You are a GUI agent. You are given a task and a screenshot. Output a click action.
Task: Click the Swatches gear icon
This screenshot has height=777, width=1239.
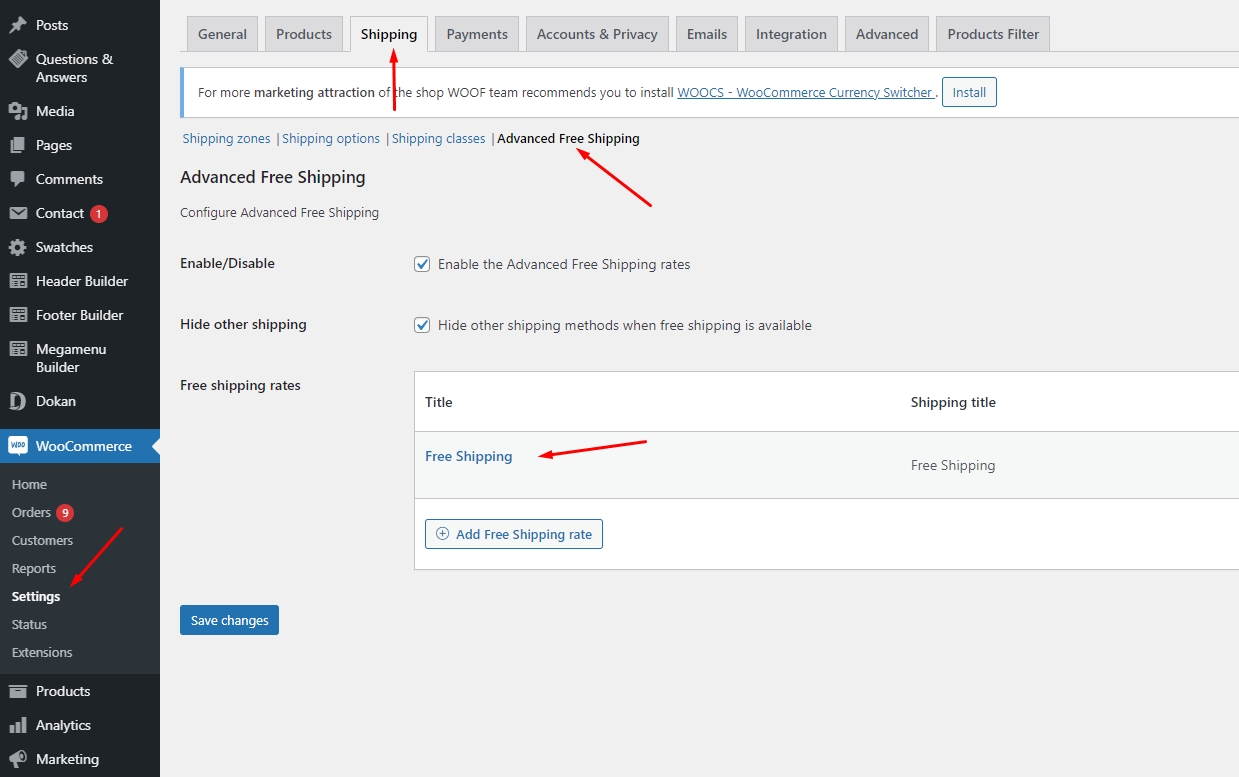click(x=18, y=247)
